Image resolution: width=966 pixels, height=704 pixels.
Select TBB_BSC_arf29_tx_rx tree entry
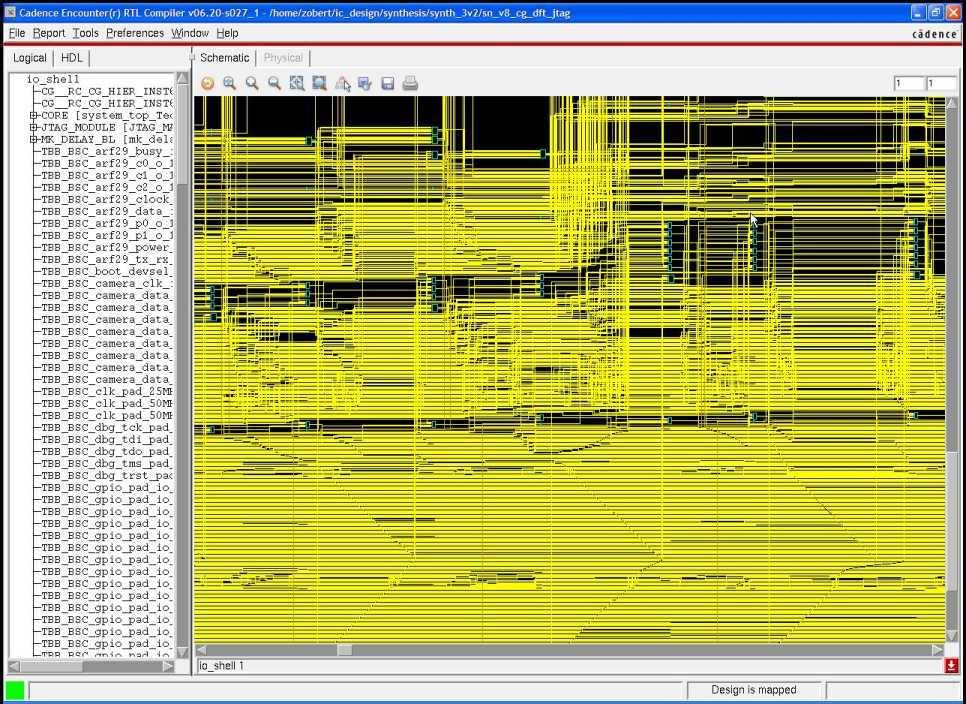[x=107, y=259]
